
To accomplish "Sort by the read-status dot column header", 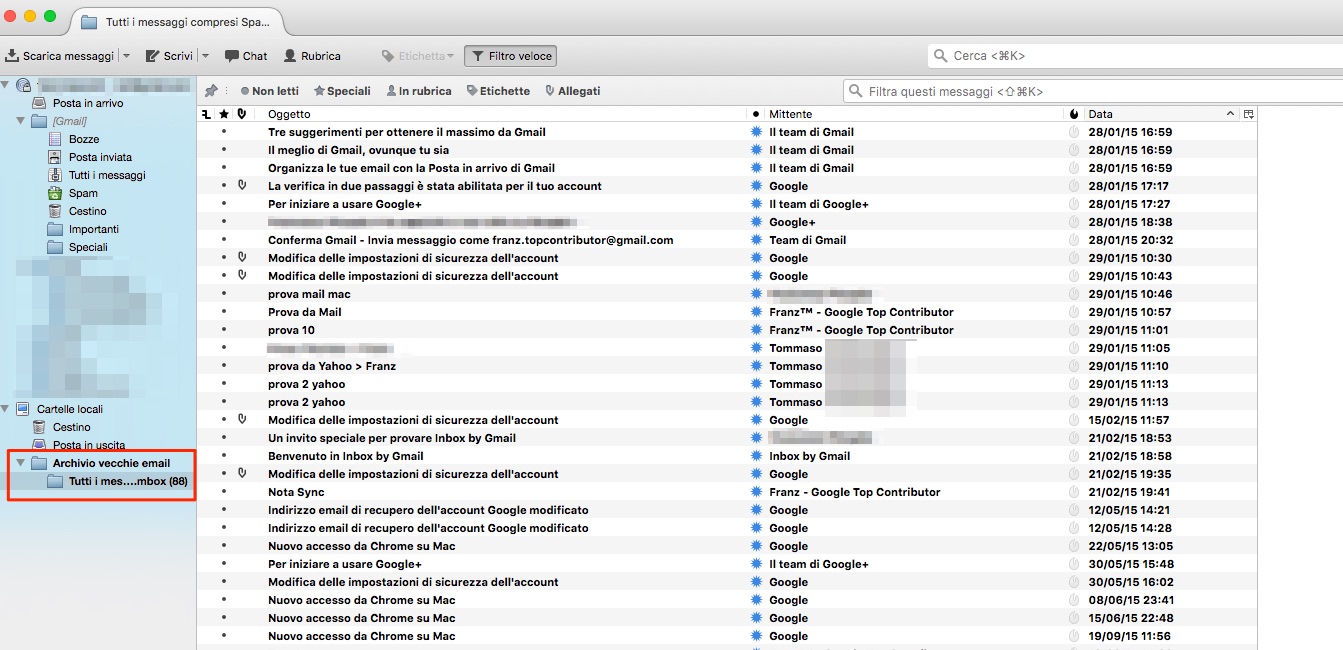I will pyautogui.click(x=756, y=114).
